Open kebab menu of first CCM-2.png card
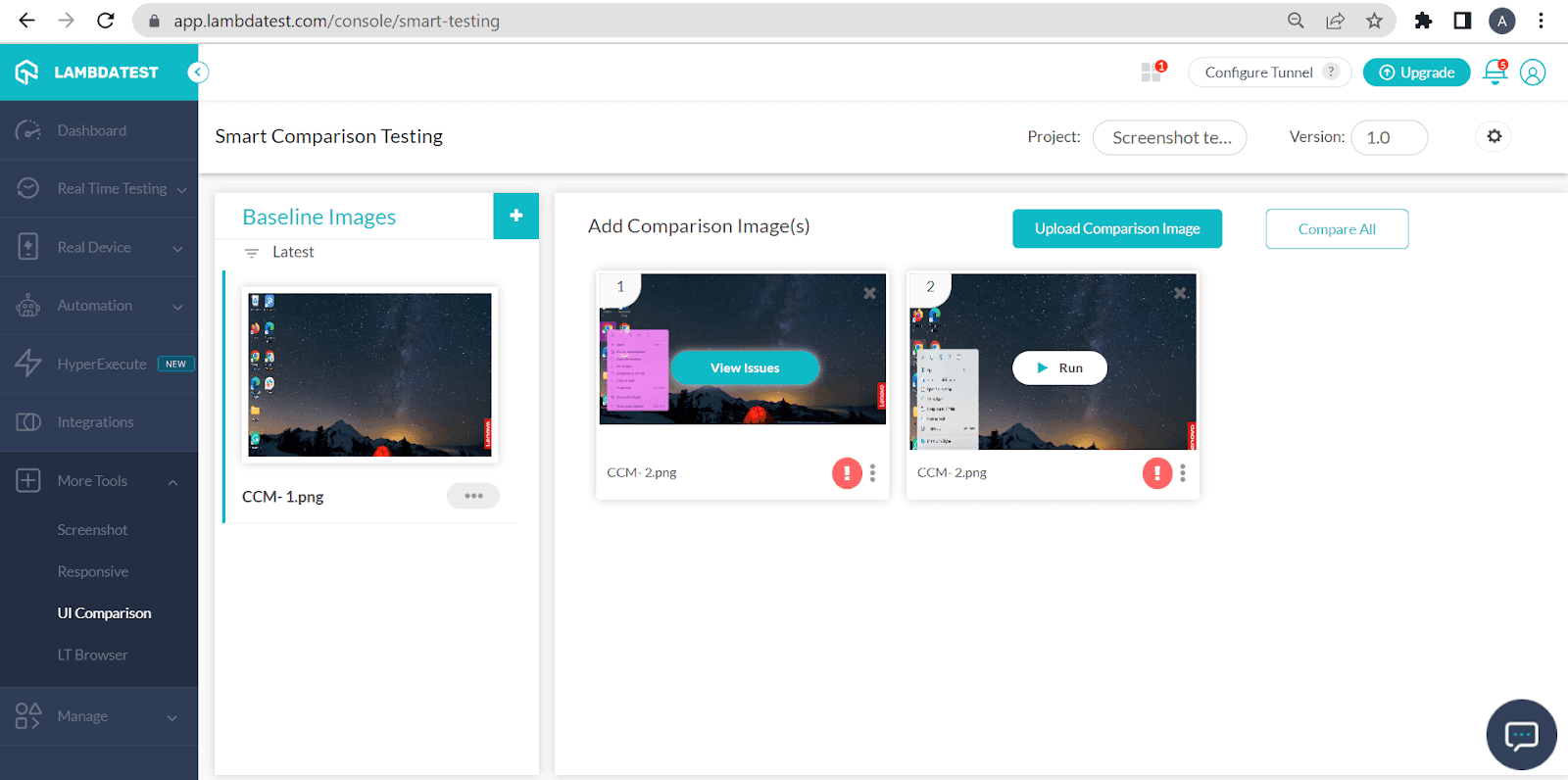The height and width of the screenshot is (780, 1568). tap(872, 473)
